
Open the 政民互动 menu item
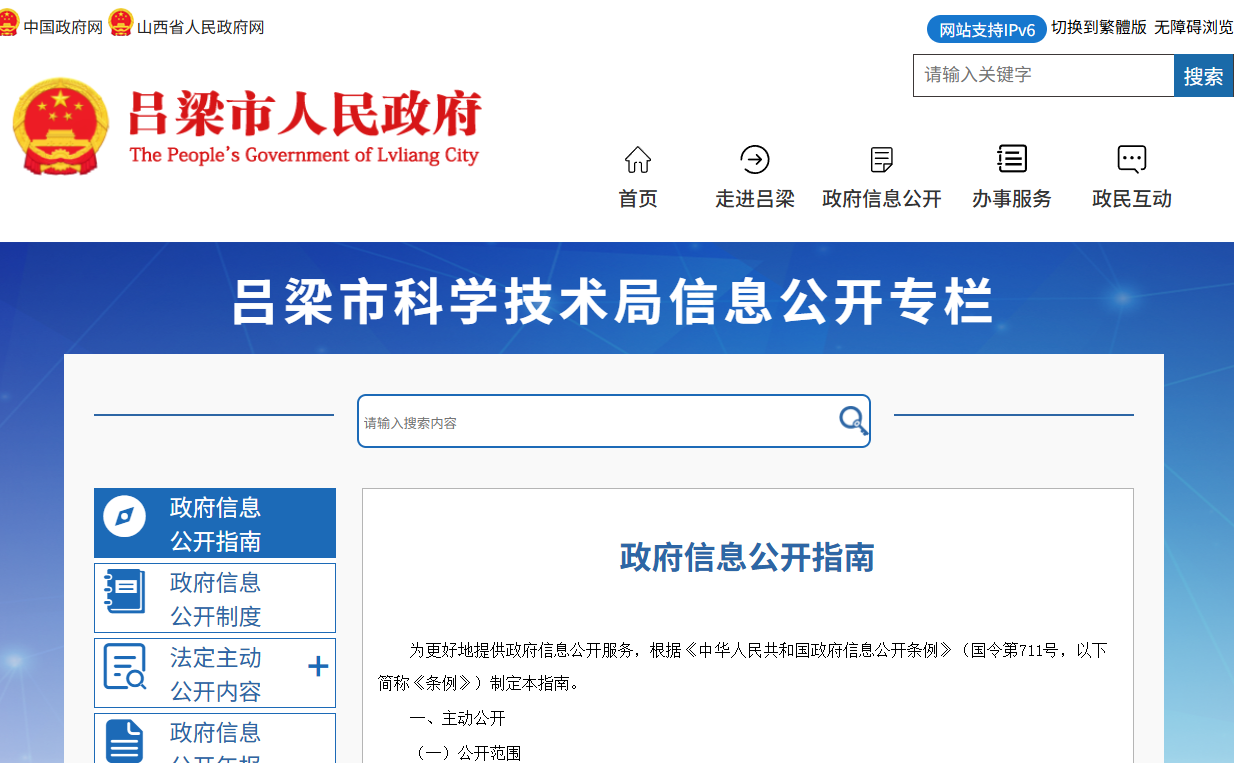(x=1132, y=199)
